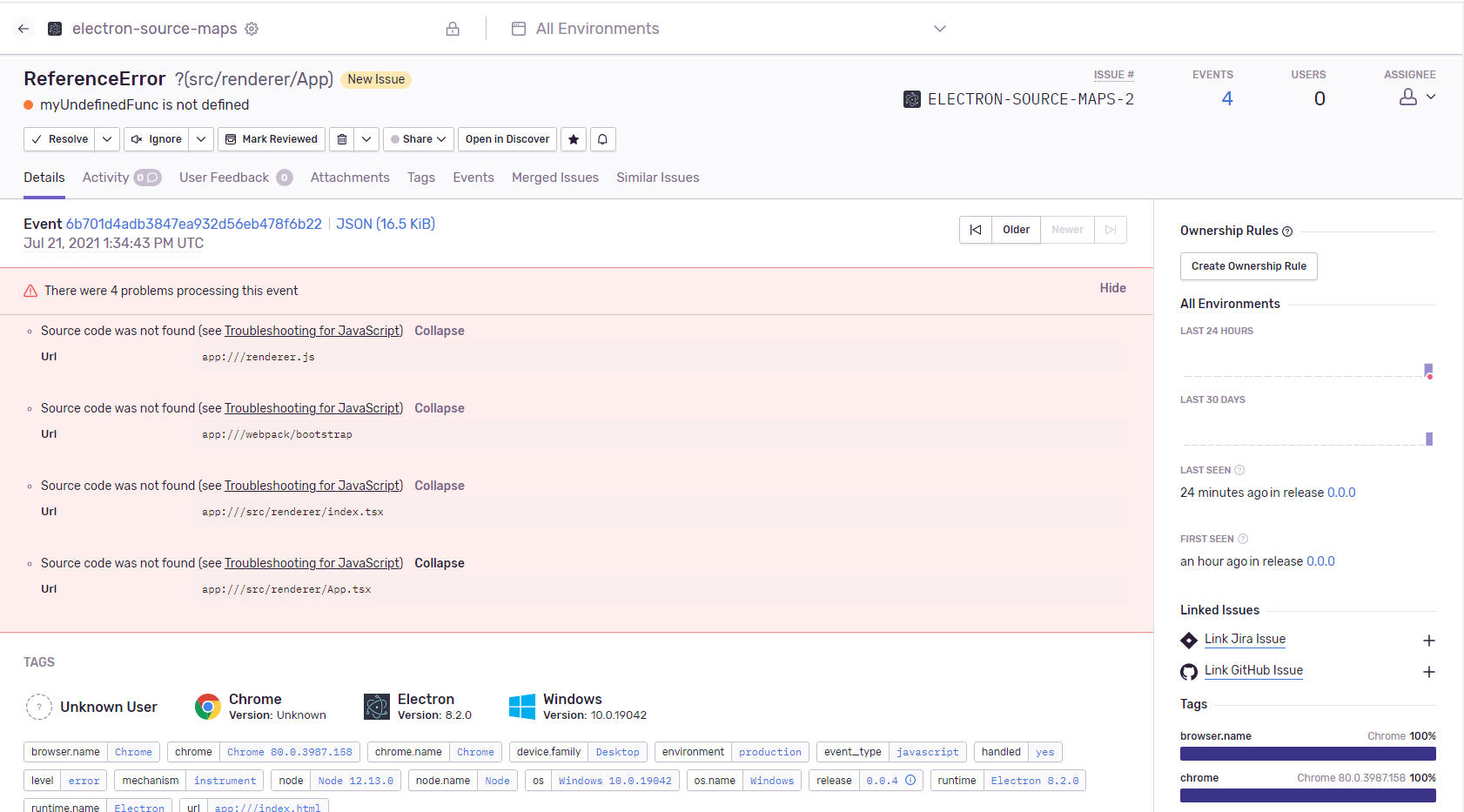Click the Electron runtime logo
This screenshot has width=1464, height=812.
click(377, 707)
